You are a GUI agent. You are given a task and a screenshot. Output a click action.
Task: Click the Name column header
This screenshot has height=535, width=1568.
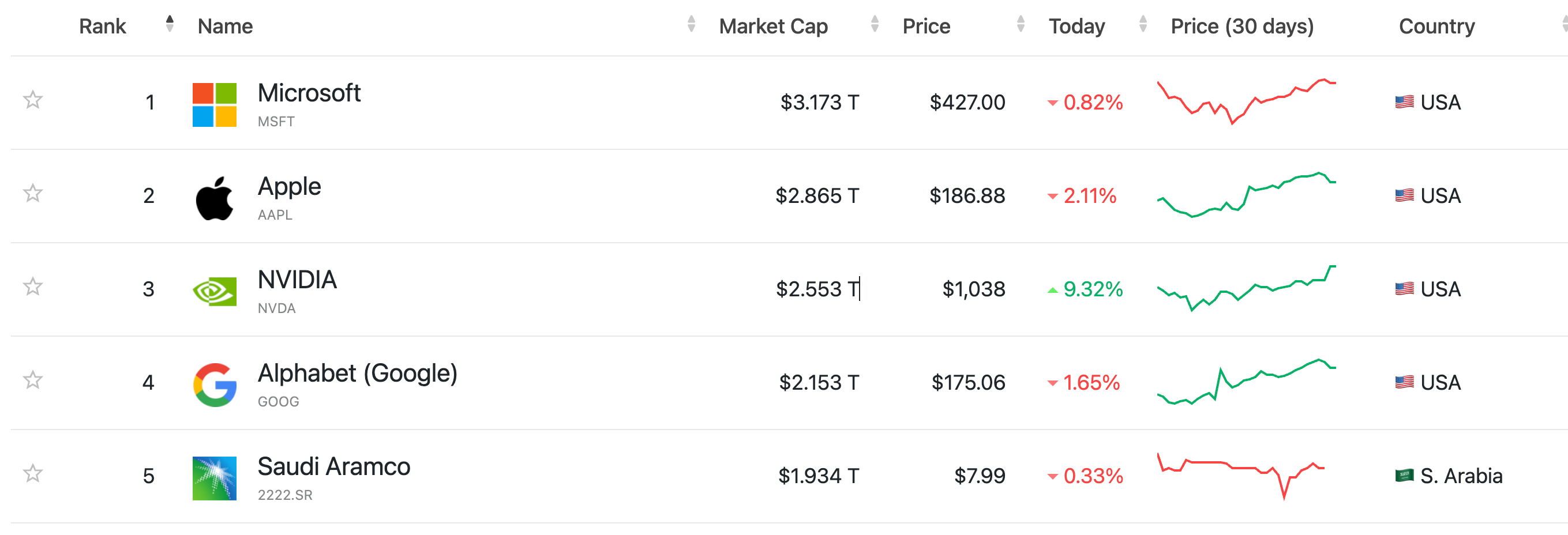tap(224, 26)
